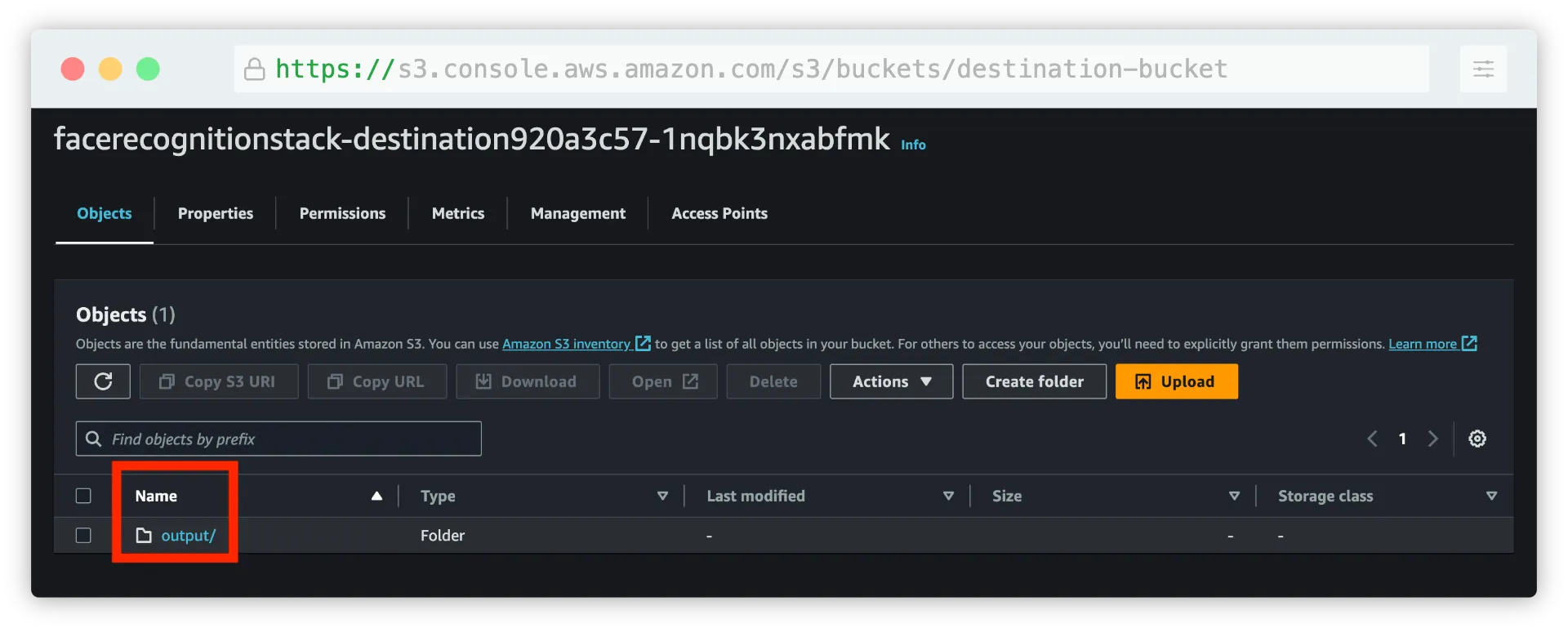
Task: Open the output/ folder link
Action: coord(189,536)
